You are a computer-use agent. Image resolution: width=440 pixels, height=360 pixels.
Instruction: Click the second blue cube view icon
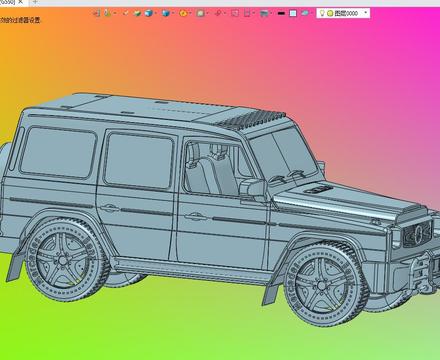pyautogui.click(x=166, y=13)
